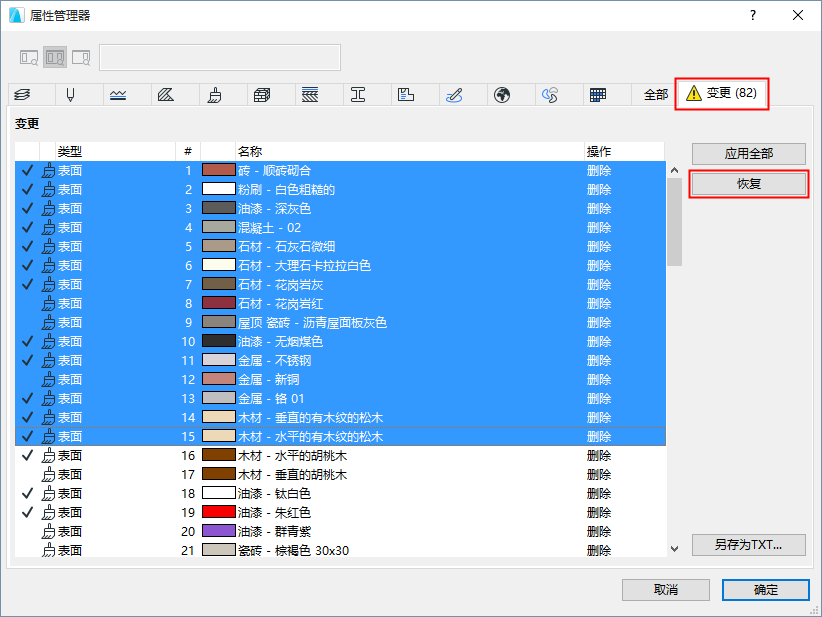Toggle checkmark for 木材 - 水平的胡桃木 row

[x=27, y=456]
